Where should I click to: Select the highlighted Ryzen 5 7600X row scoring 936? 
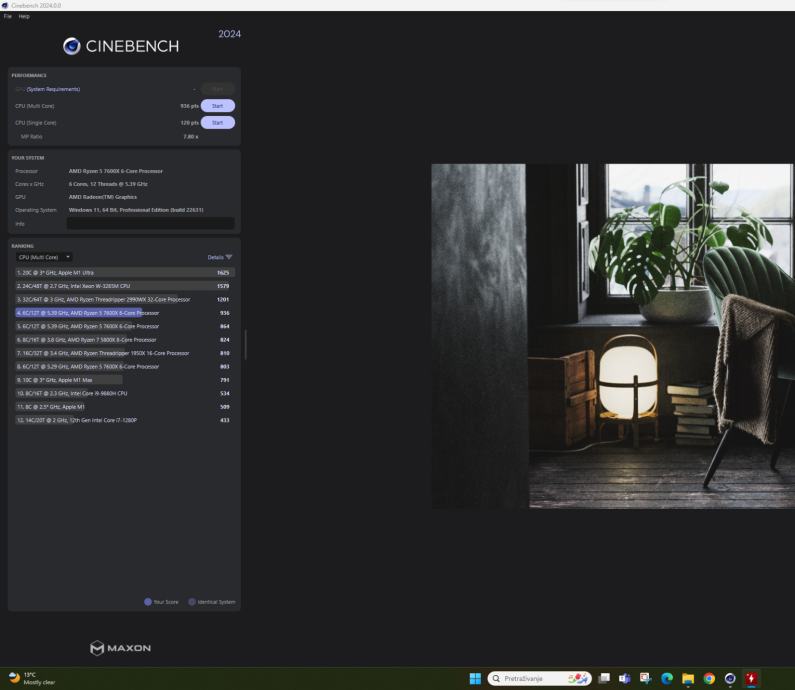pyautogui.click(x=125, y=313)
